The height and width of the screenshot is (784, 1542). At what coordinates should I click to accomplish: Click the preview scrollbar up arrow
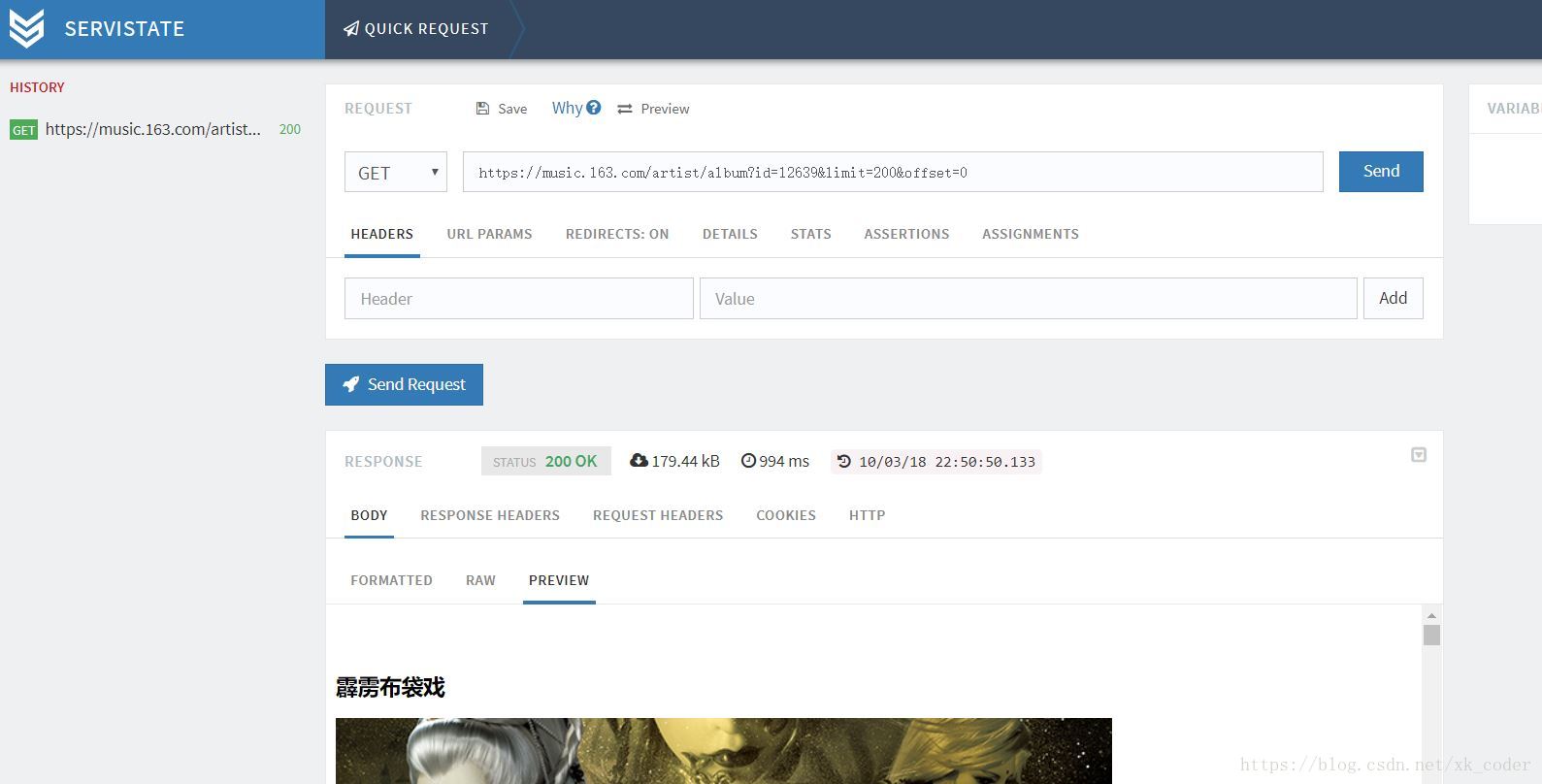[x=1431, y=615]
